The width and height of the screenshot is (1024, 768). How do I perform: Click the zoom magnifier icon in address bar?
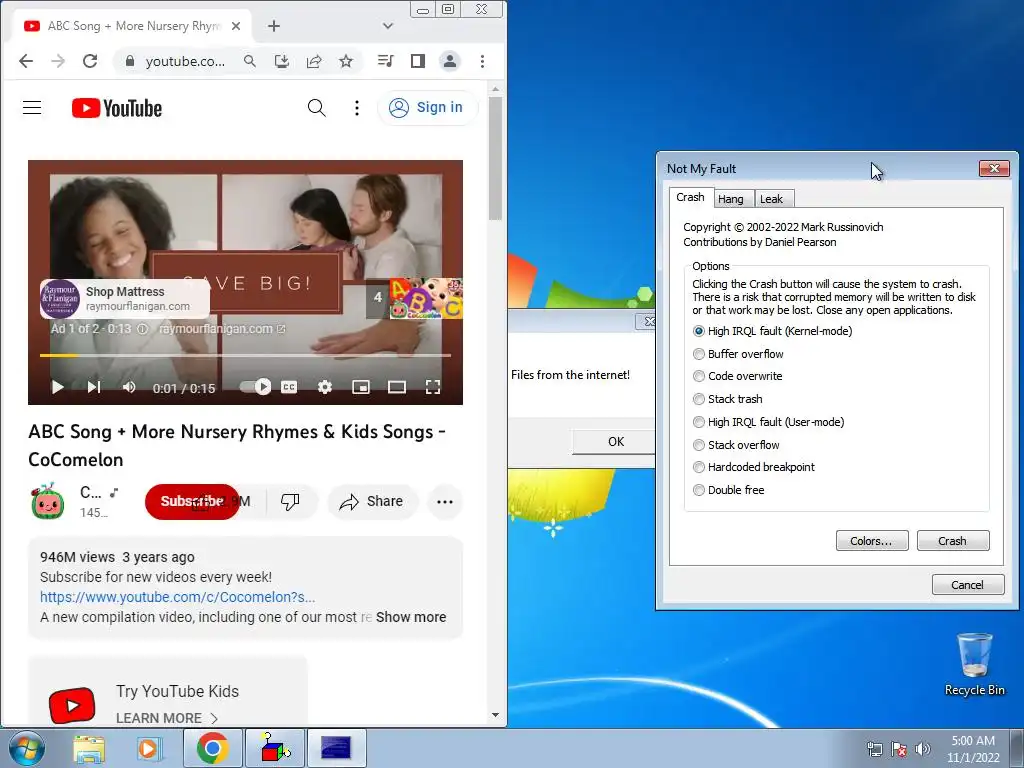coord(249,61)
